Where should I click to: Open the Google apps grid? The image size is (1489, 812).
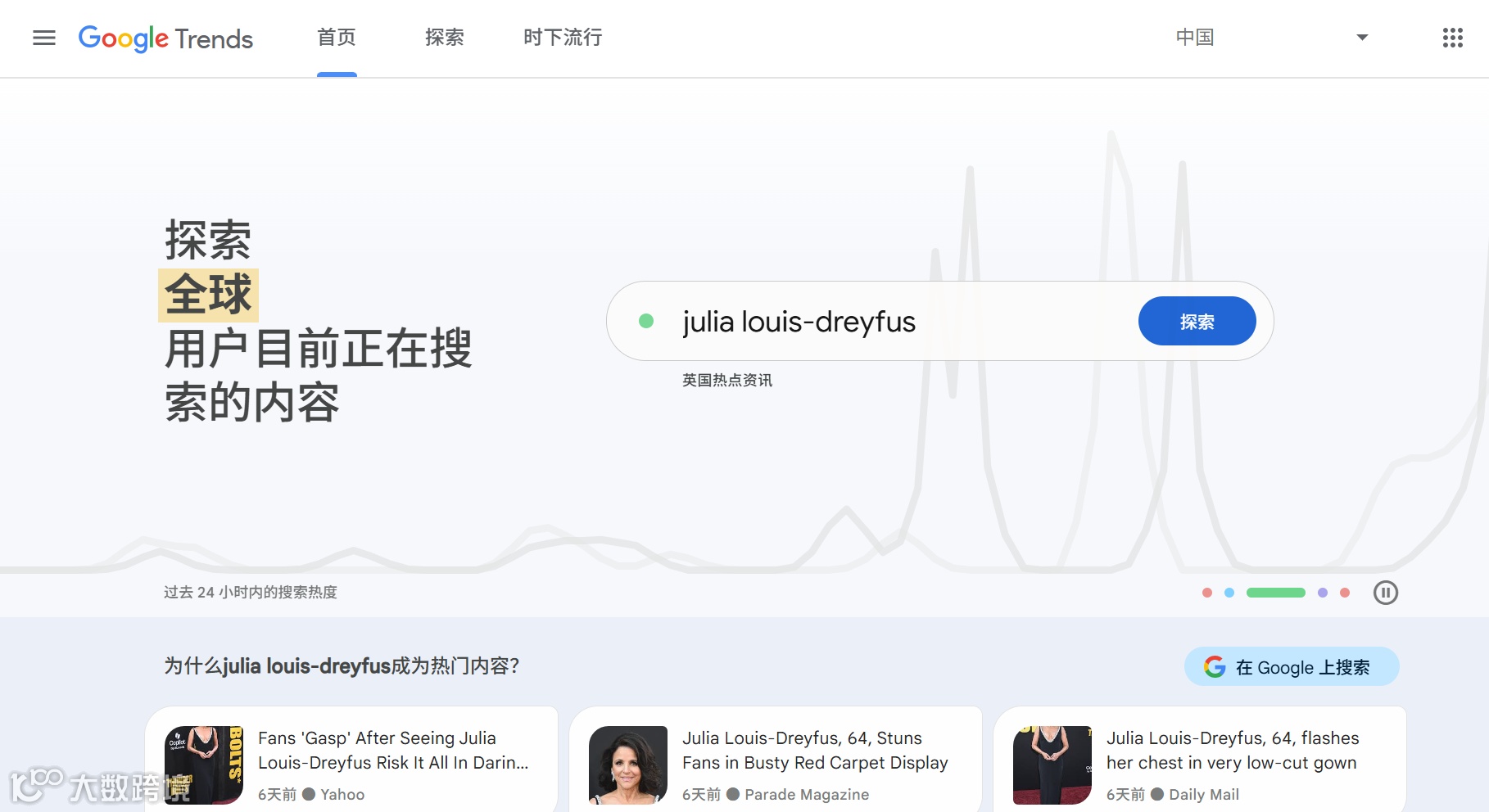click(x=1452, y=38)
